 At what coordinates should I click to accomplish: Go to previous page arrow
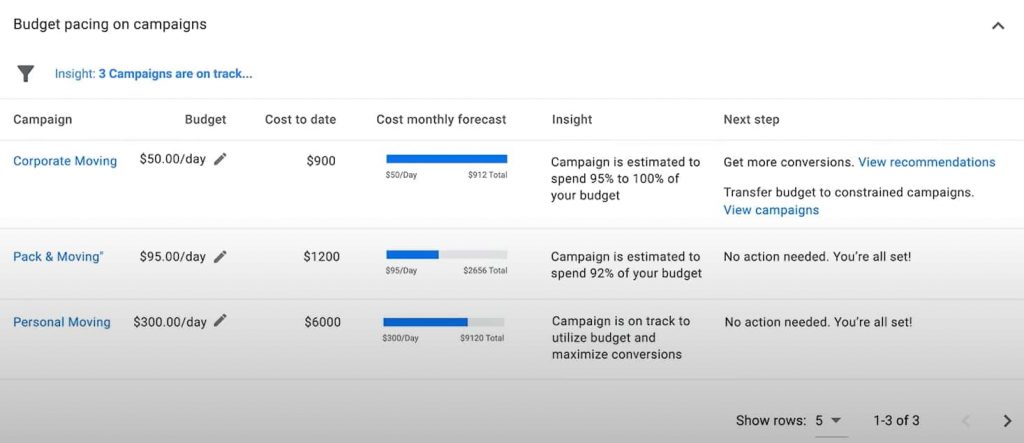967,421
